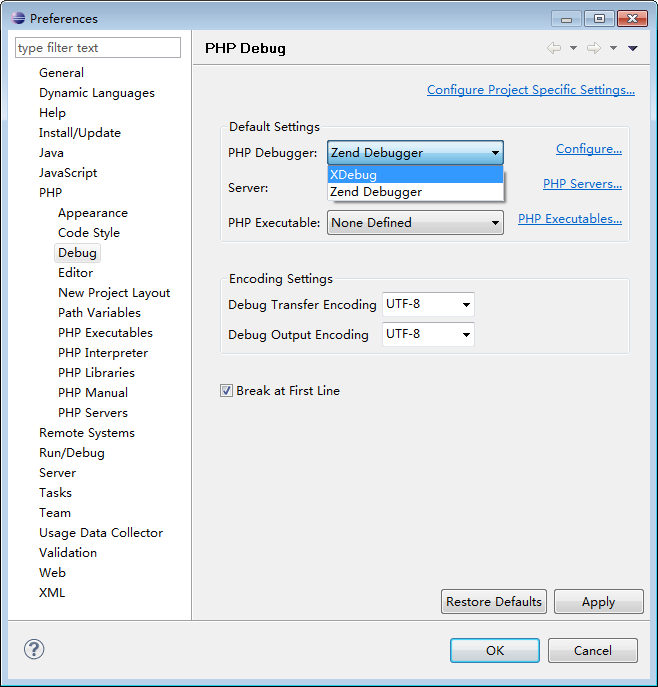Open the PHP Servers... link

pos(582,184)
